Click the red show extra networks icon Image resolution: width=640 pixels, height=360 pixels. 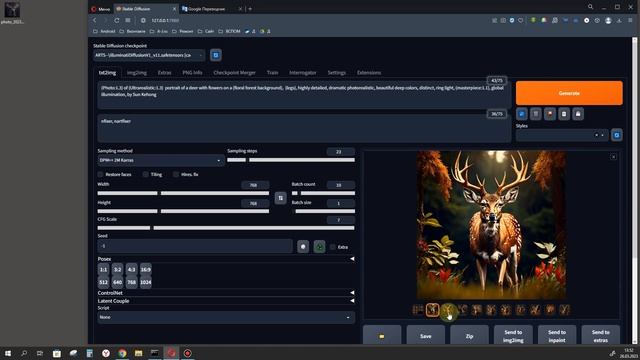click(x=550, y=114)
